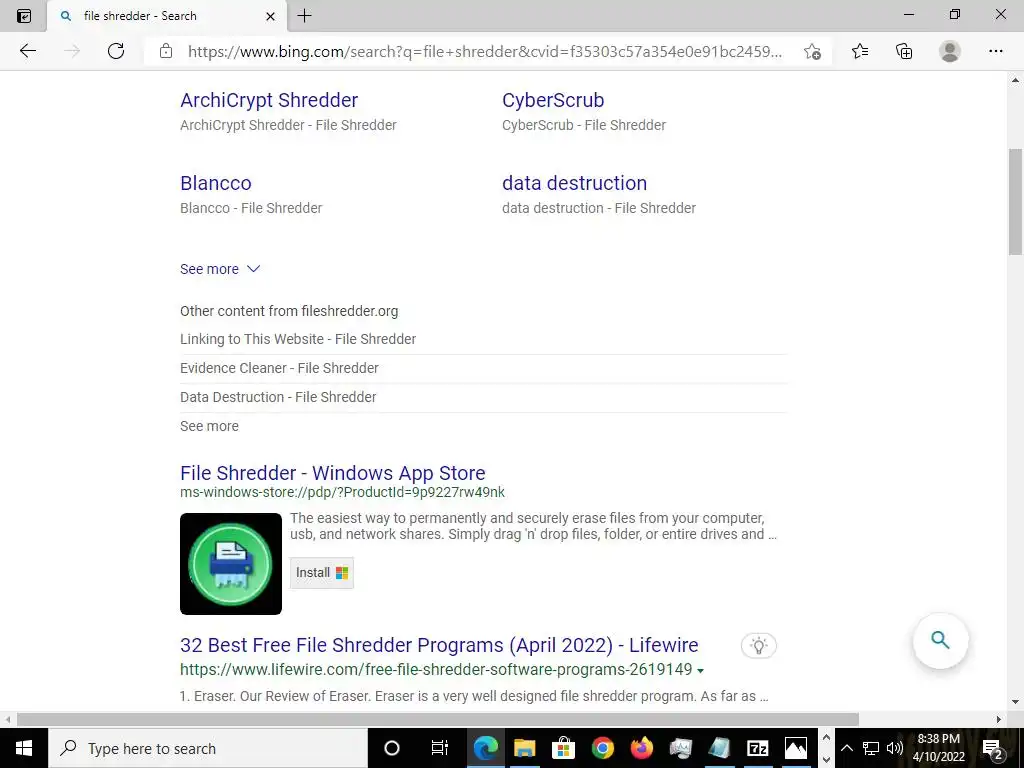Open File Shredder - Windows App Store
1024x768 pixels.
pyautogui.click(x=332, y=473)
